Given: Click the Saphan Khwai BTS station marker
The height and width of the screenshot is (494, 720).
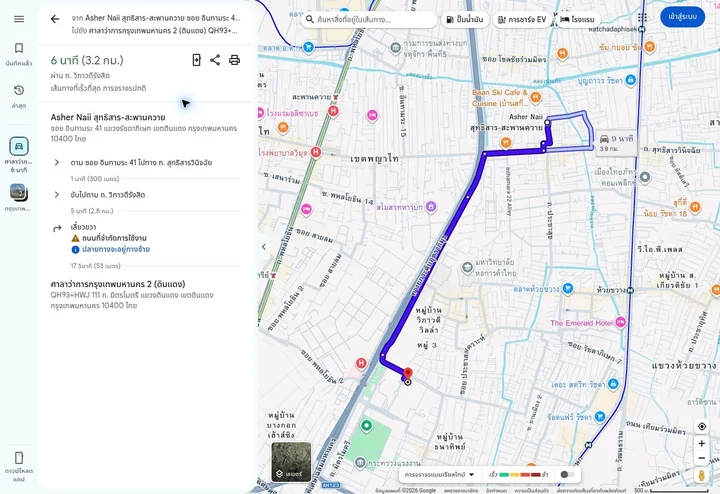Looking at the screenshot, I should tap(337, 97).
